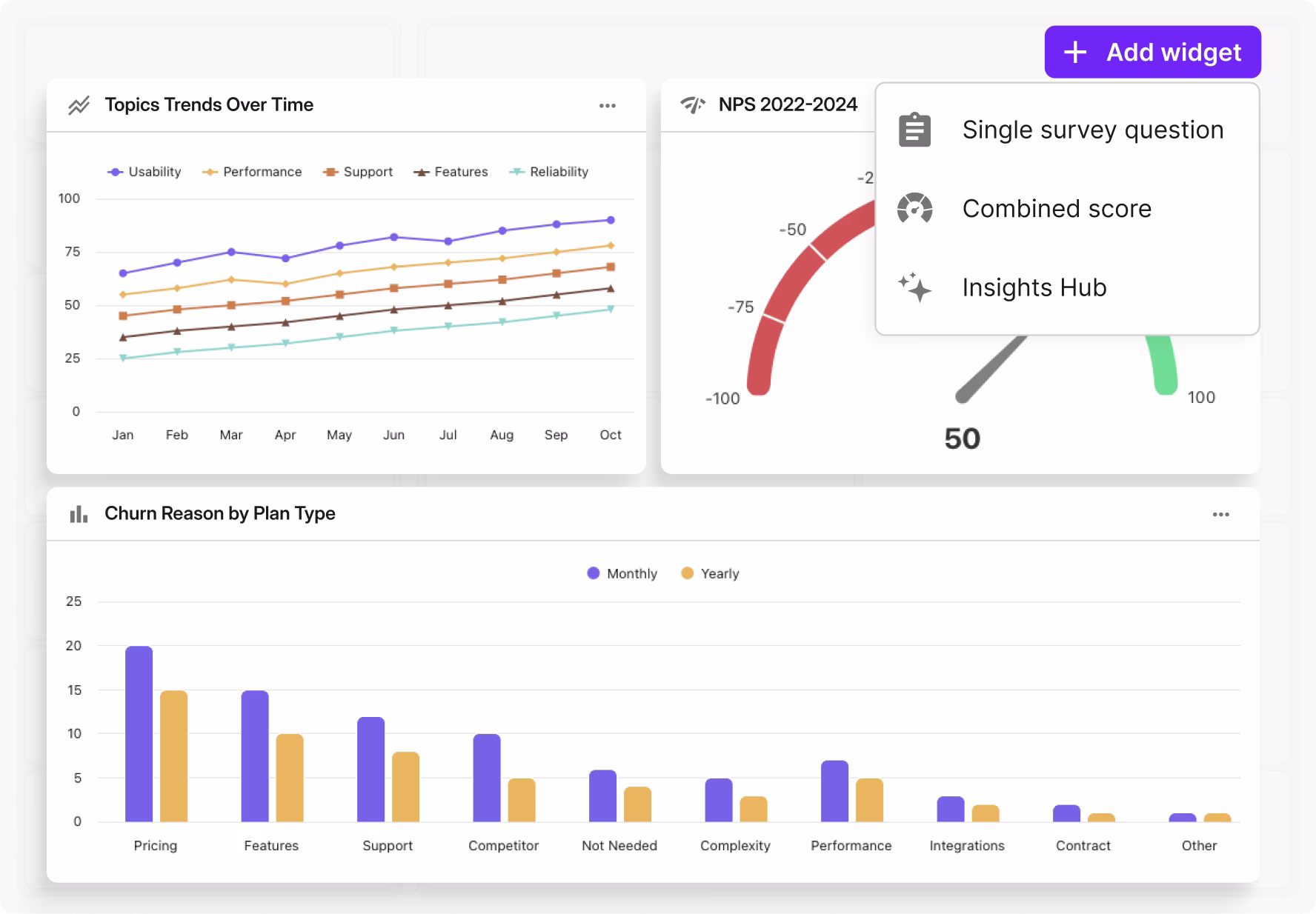Screen dimensions: 1316x914
Task: Toggle Monthly series in churn chart legend
Action: [622, 573]
